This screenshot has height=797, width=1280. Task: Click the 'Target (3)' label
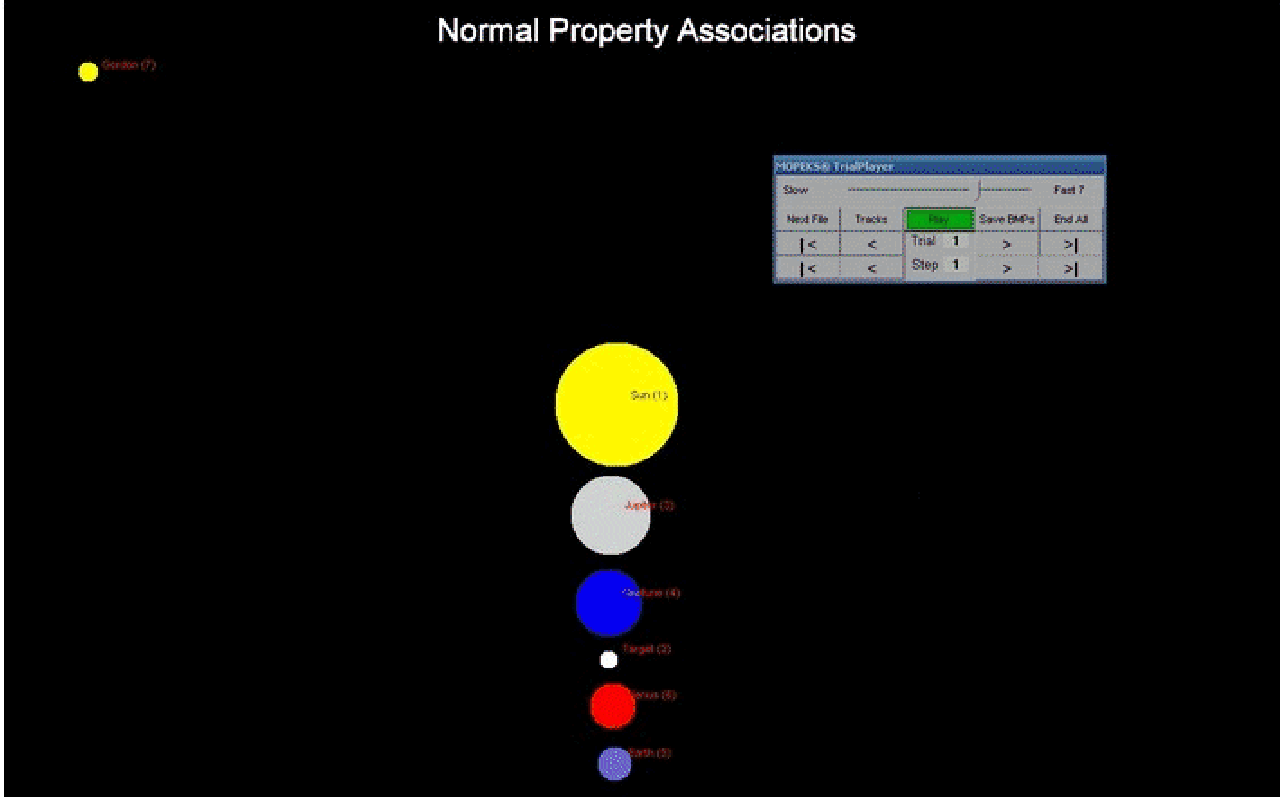click(x=646, y=649)
